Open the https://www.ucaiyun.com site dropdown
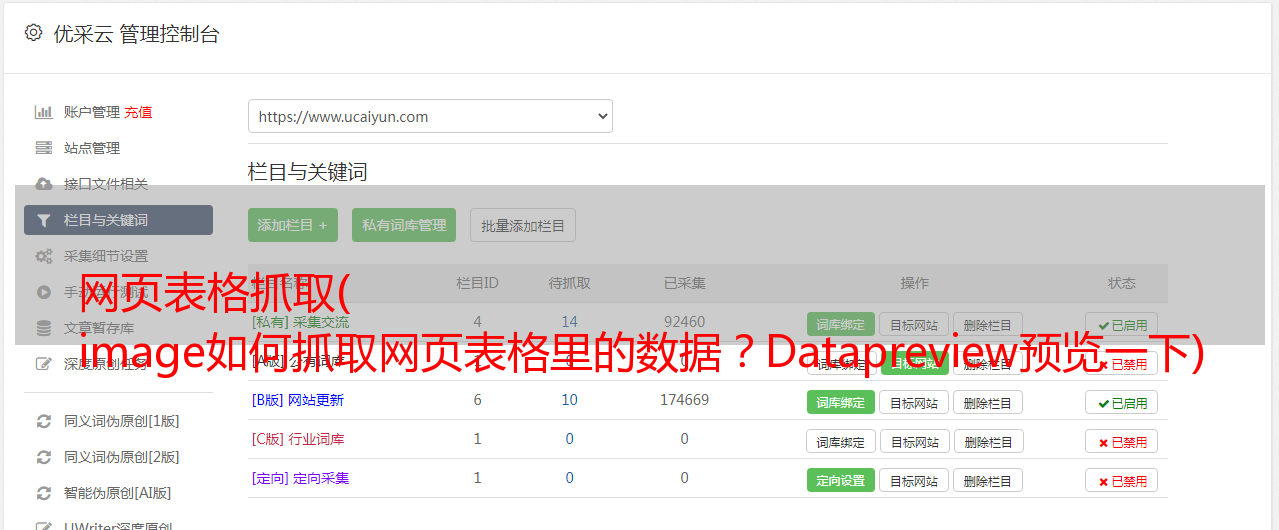The height and width of the screenshot is (530, 1279). tap(430, 116)
